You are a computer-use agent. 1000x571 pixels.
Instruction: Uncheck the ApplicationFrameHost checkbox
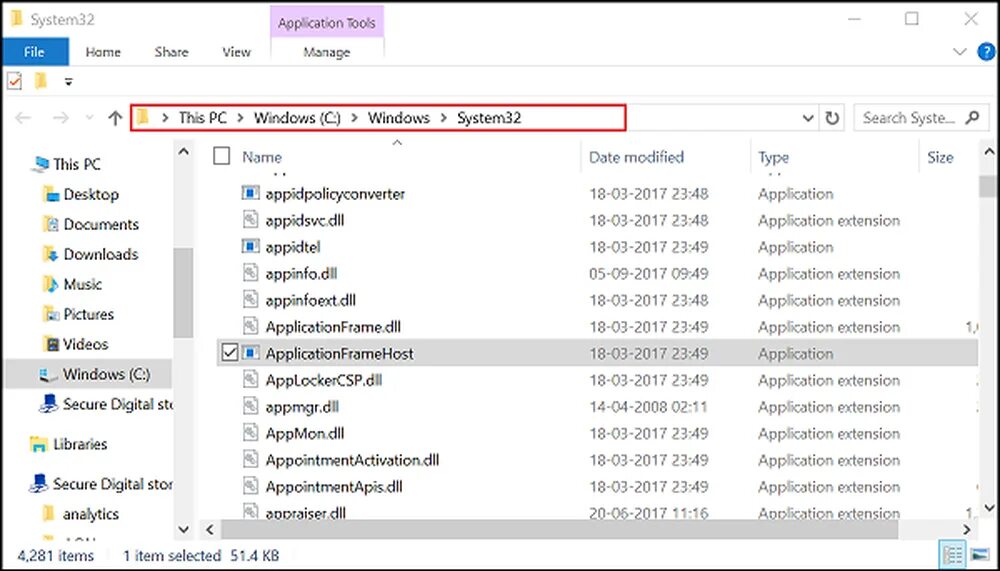pyautogui.click(x=230, y=352)
